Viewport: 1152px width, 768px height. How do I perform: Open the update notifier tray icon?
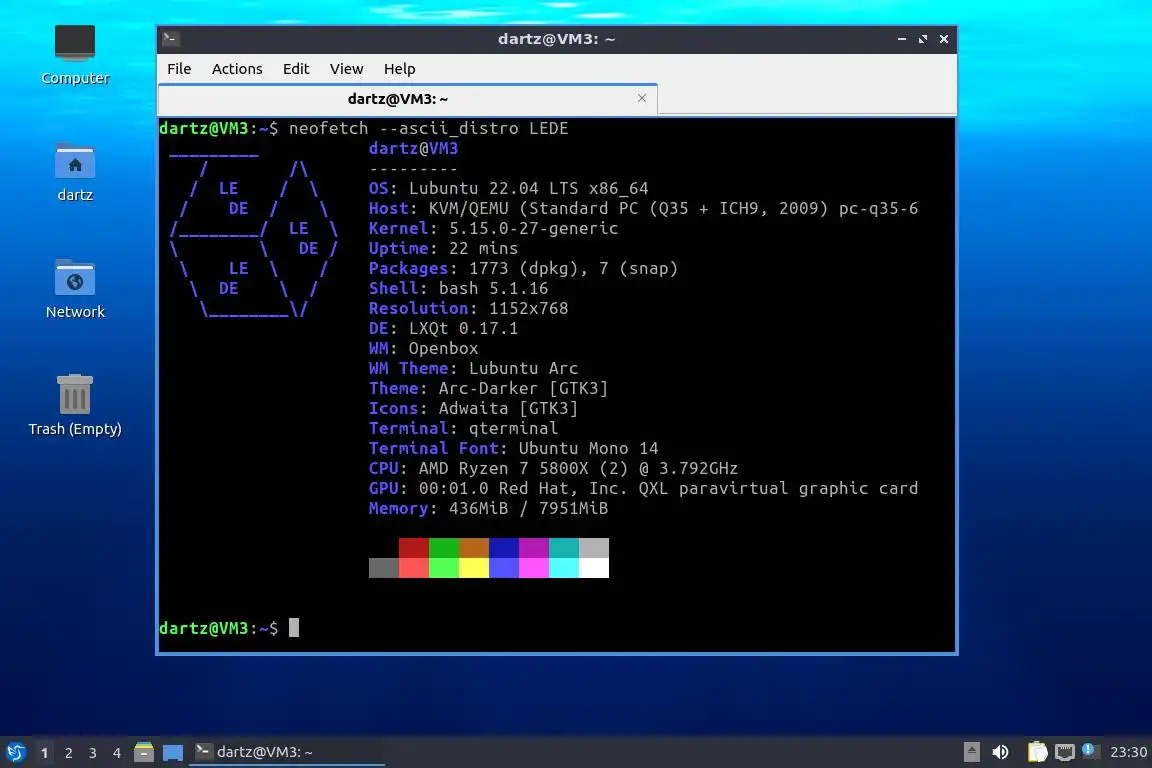pyautogui.click(x=1090, y=751)
